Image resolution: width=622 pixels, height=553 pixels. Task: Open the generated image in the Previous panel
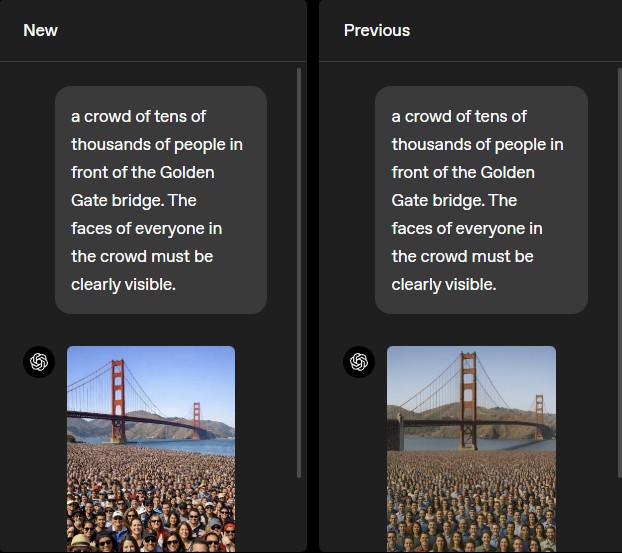click(471, 449)
